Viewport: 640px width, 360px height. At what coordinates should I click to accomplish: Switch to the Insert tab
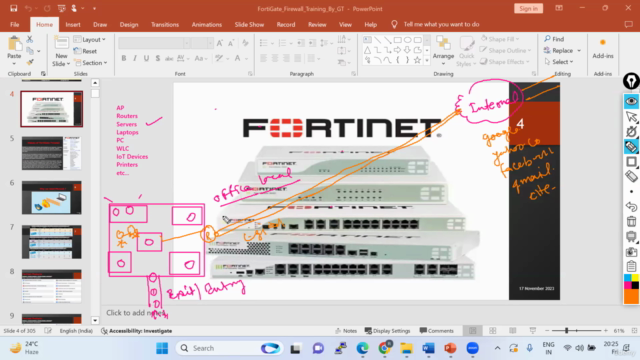pos(73,24)
